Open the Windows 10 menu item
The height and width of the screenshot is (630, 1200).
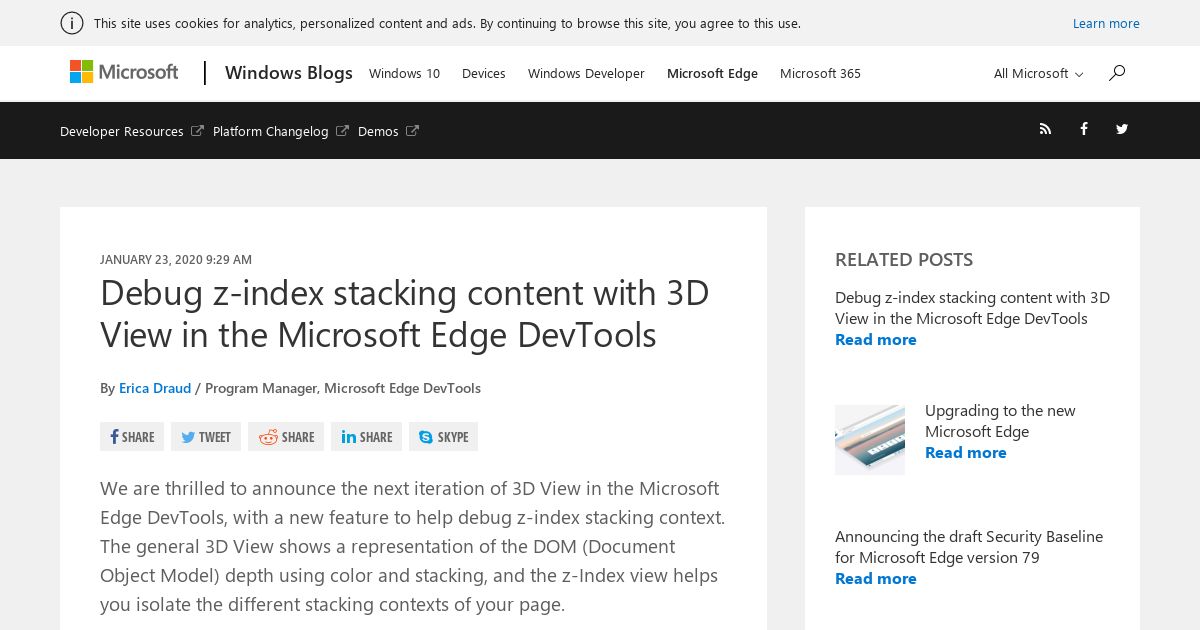(404, 73)
